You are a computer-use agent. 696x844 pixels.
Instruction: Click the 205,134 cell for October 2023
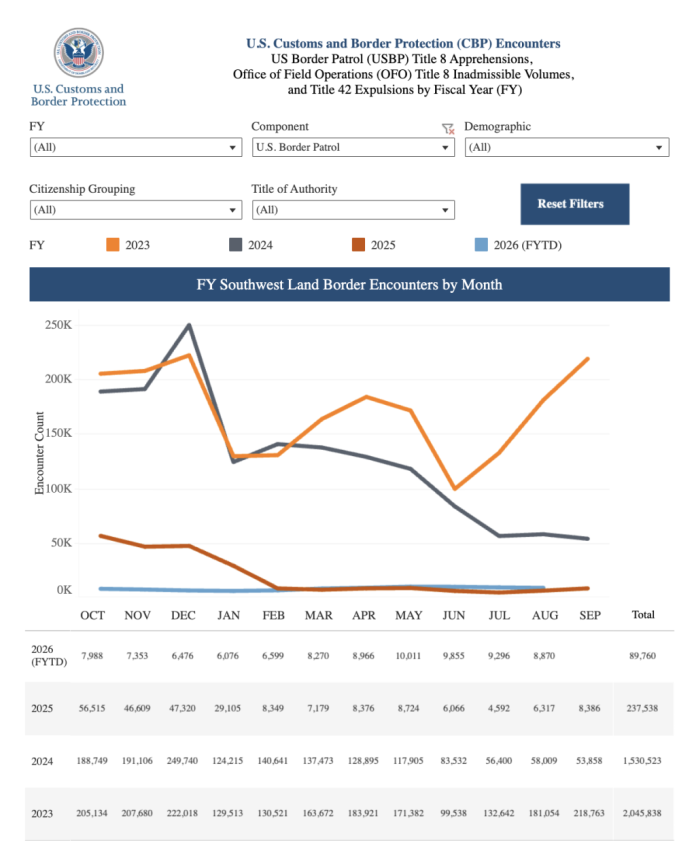click(x=92, y=813)
